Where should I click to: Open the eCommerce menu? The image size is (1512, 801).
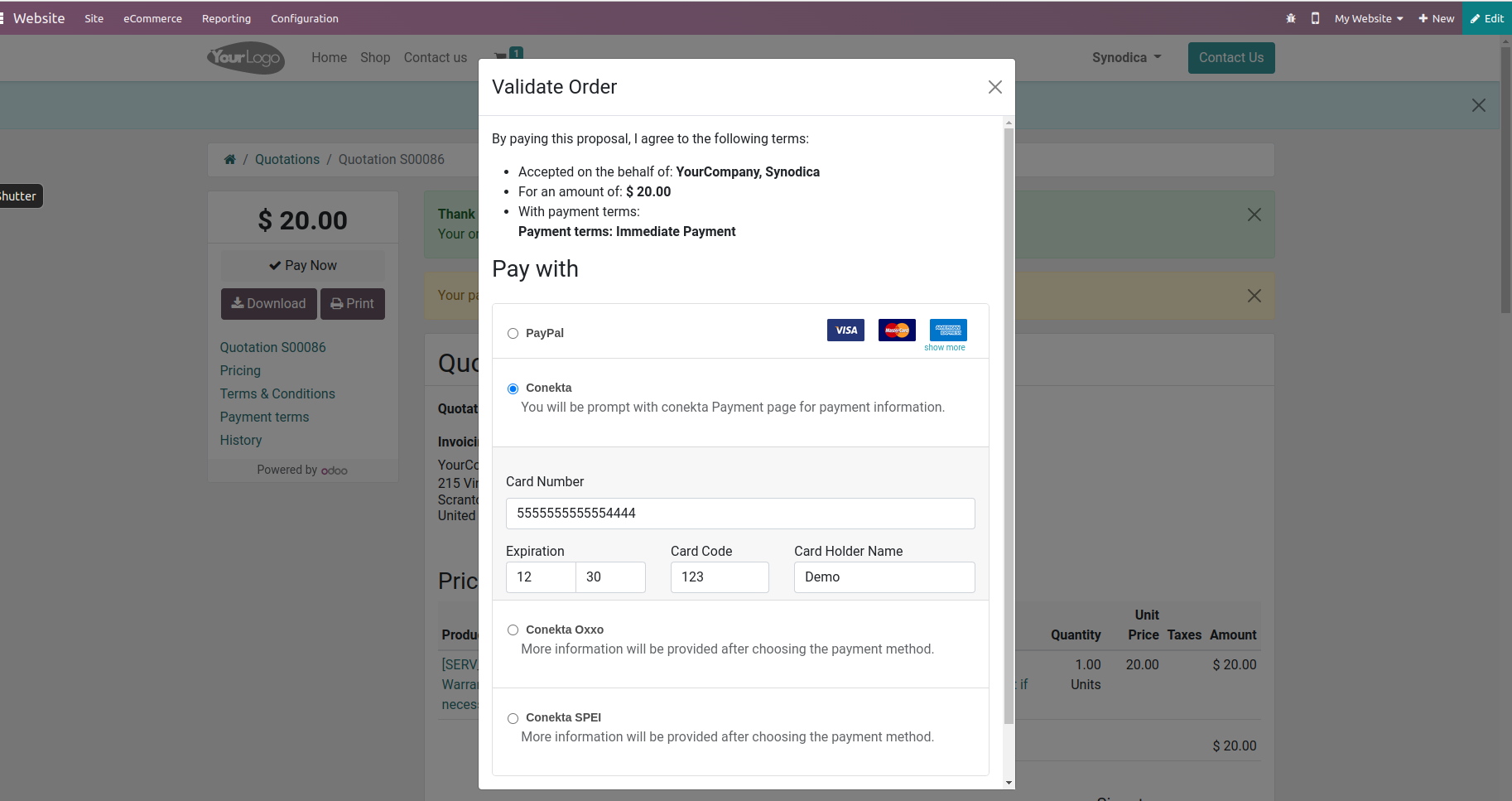[152, 18]
